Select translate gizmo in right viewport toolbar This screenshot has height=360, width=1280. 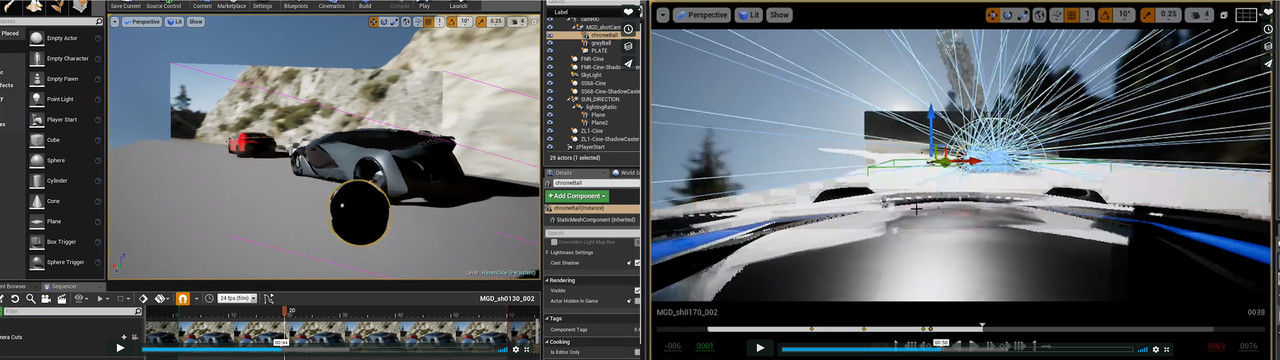click(993, 15)
